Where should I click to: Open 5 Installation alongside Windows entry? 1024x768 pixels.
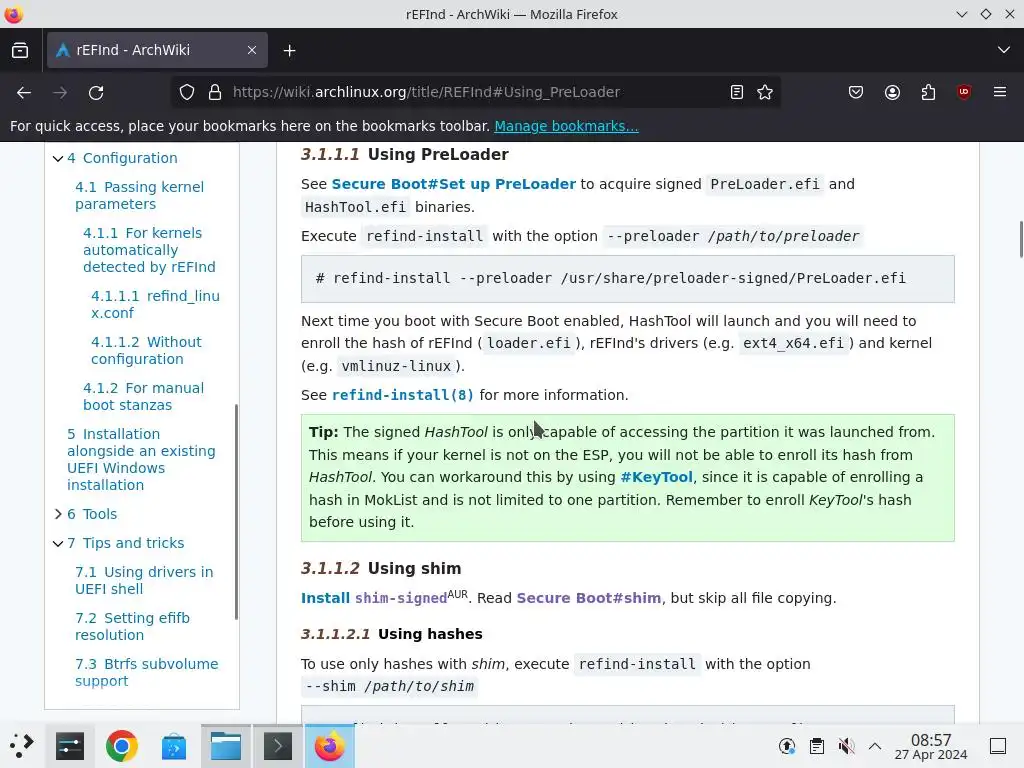click(x=141, y=460)
